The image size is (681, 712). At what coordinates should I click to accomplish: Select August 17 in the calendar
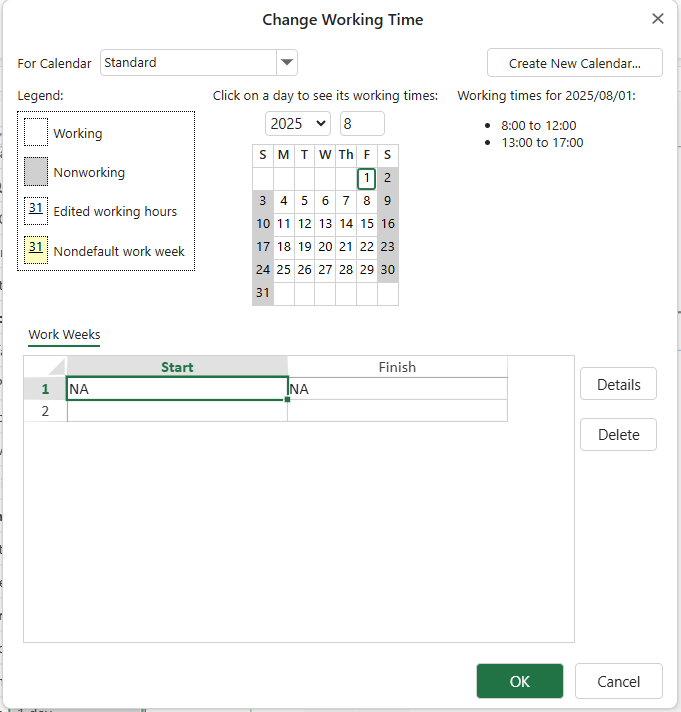(x=263, y=247)
